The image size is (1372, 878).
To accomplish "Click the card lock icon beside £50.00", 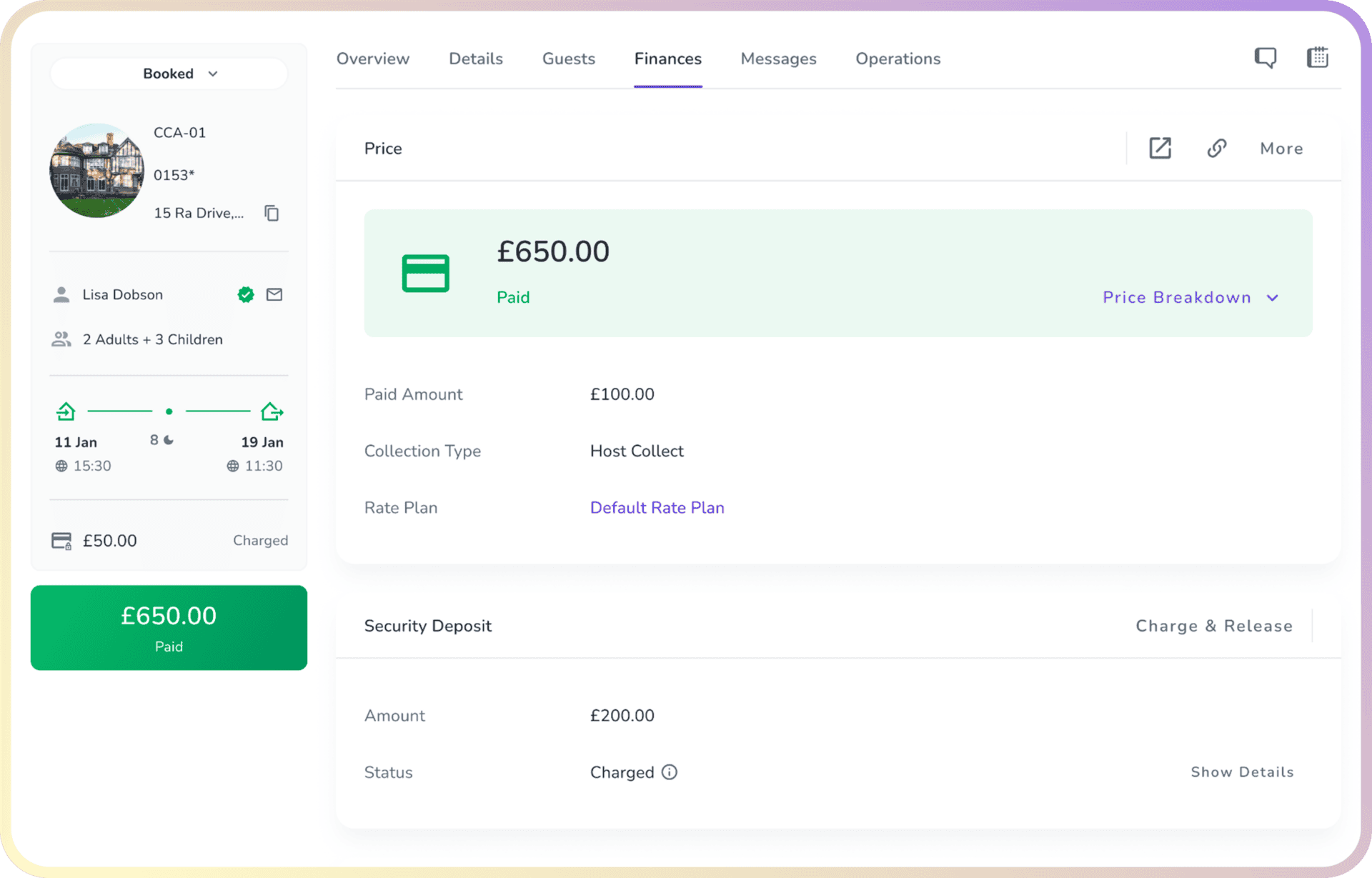I will coord(61,541).
